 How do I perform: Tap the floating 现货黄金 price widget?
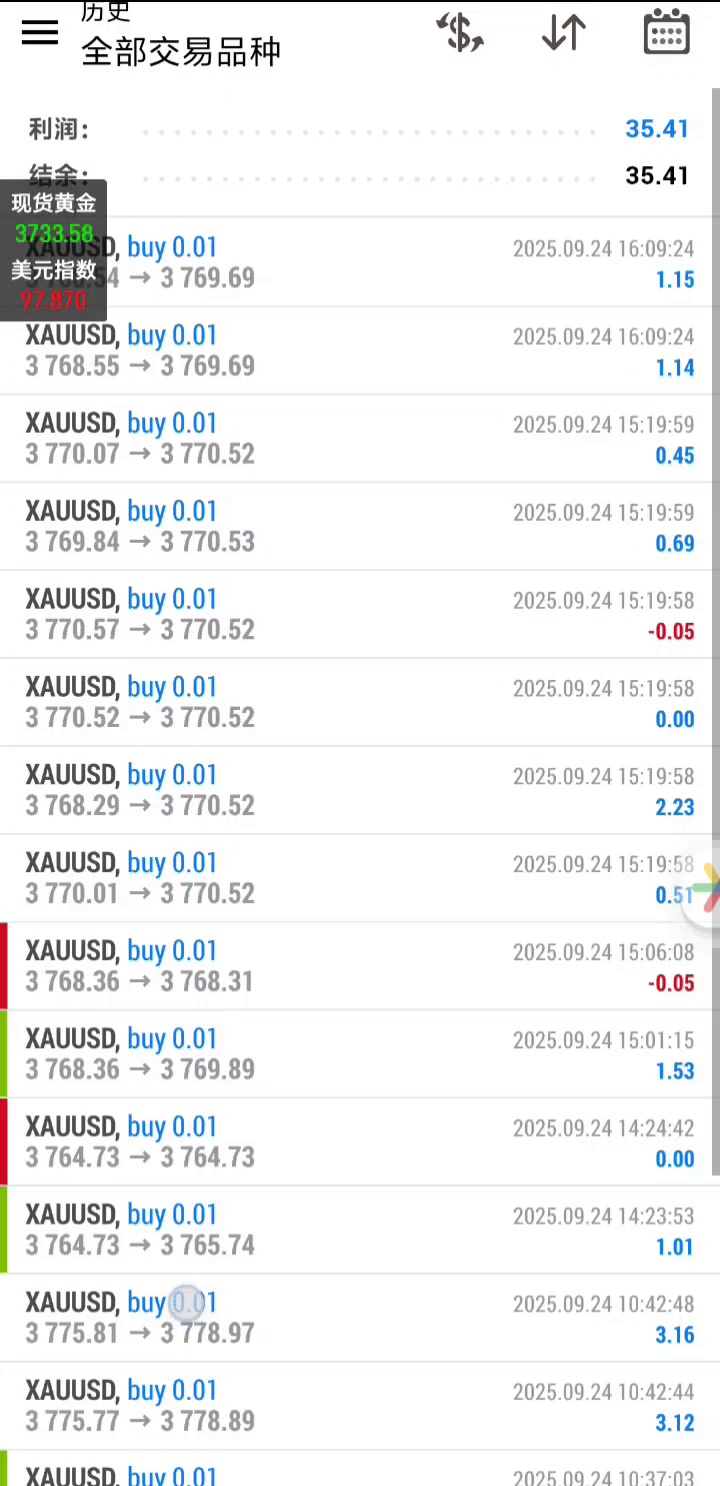tap(54, 250)
